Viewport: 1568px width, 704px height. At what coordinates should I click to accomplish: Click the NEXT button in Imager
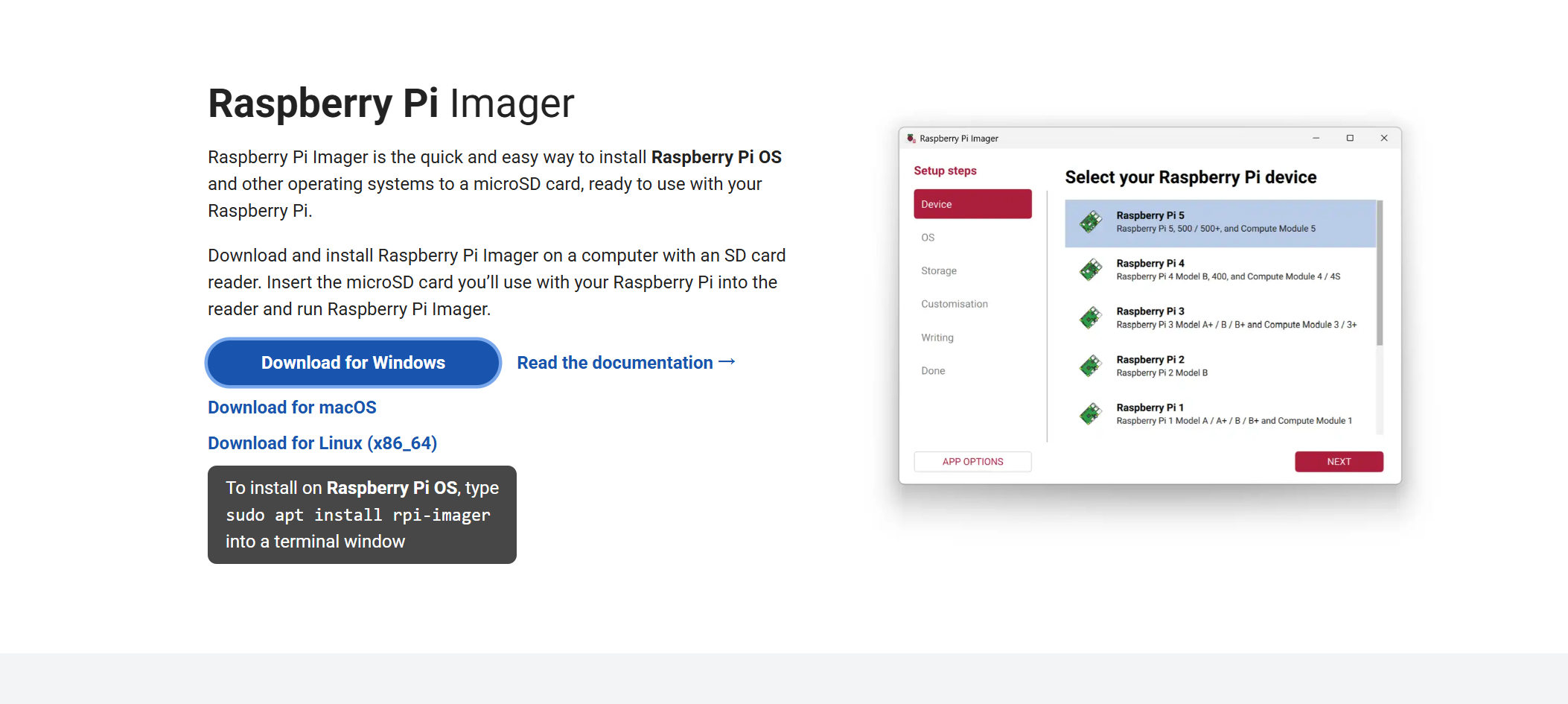[1339, 462]
